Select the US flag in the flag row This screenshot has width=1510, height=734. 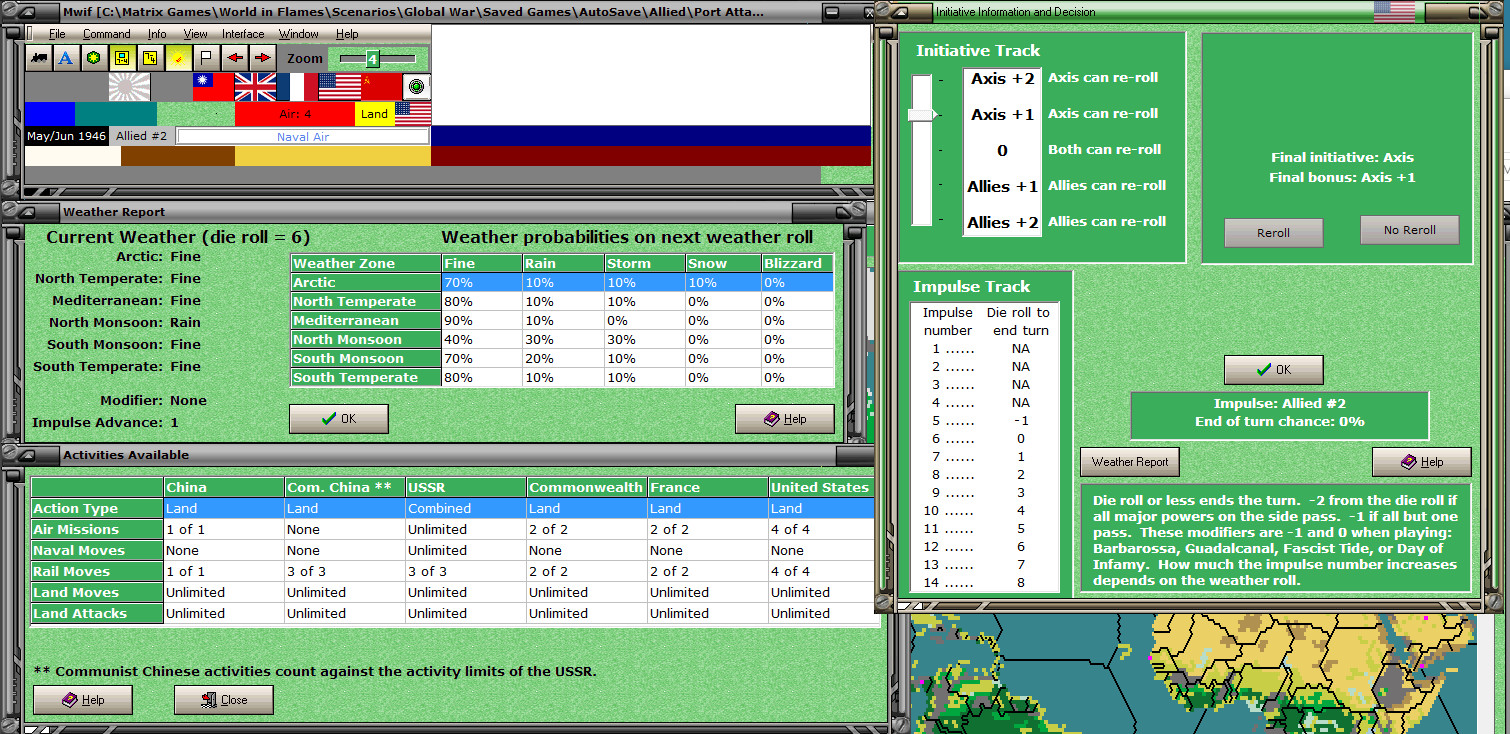pos(339,87)
